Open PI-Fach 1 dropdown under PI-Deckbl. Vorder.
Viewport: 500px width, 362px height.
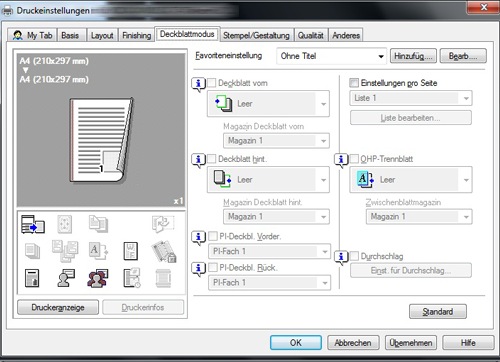click(x=269, y=251)
